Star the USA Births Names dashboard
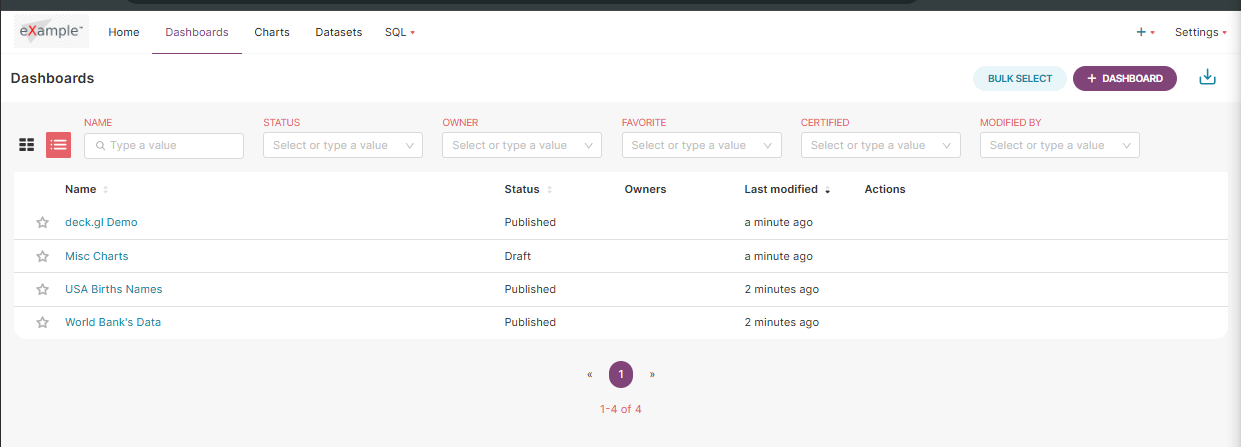Viewport: 1241px width, 447px height. click(x=42, y=290)
